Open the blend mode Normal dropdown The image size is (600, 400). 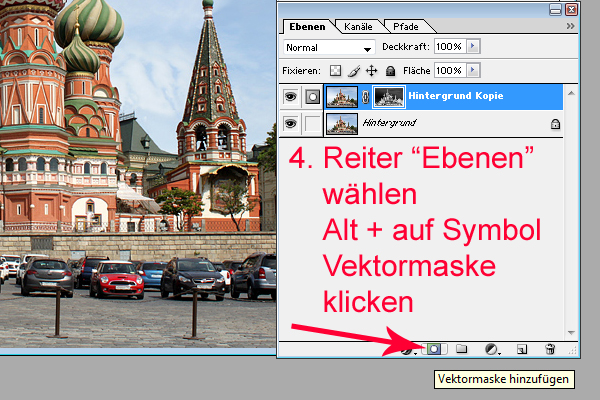(x=329, y=47)
